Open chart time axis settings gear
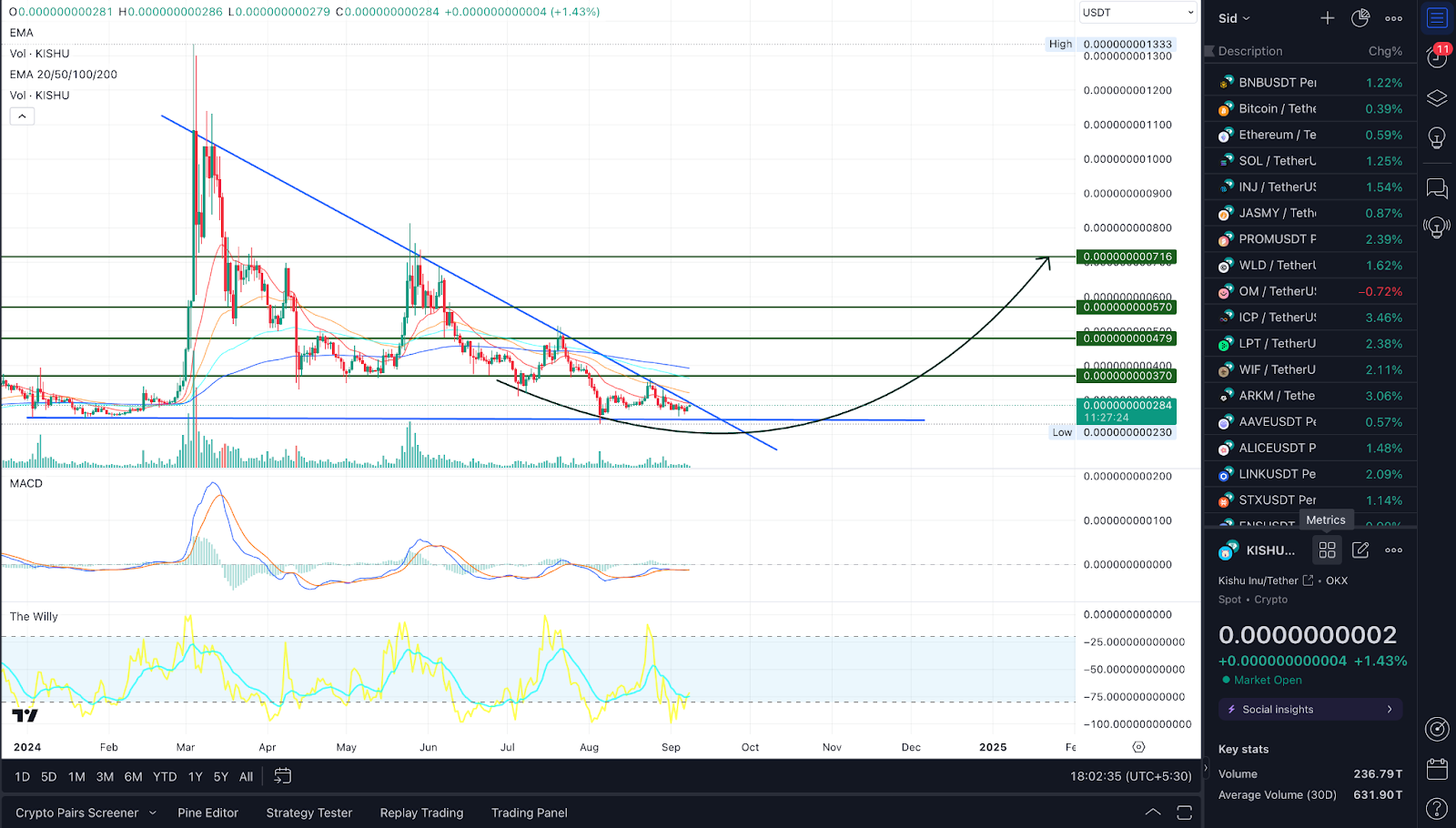The image size is (1456, 828). [1138, 747]
